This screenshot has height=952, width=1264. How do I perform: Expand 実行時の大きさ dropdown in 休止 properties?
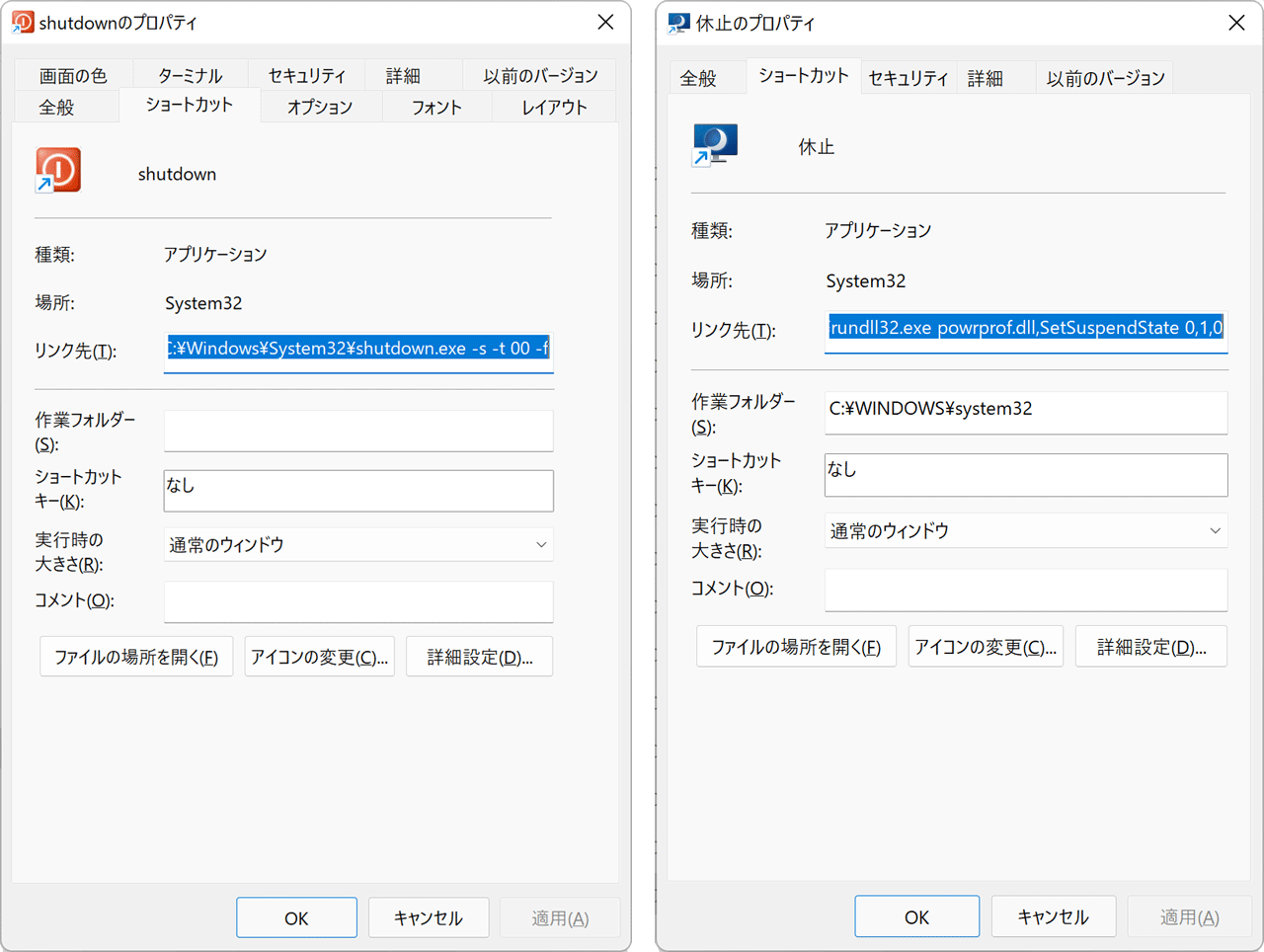(1026, 530)
